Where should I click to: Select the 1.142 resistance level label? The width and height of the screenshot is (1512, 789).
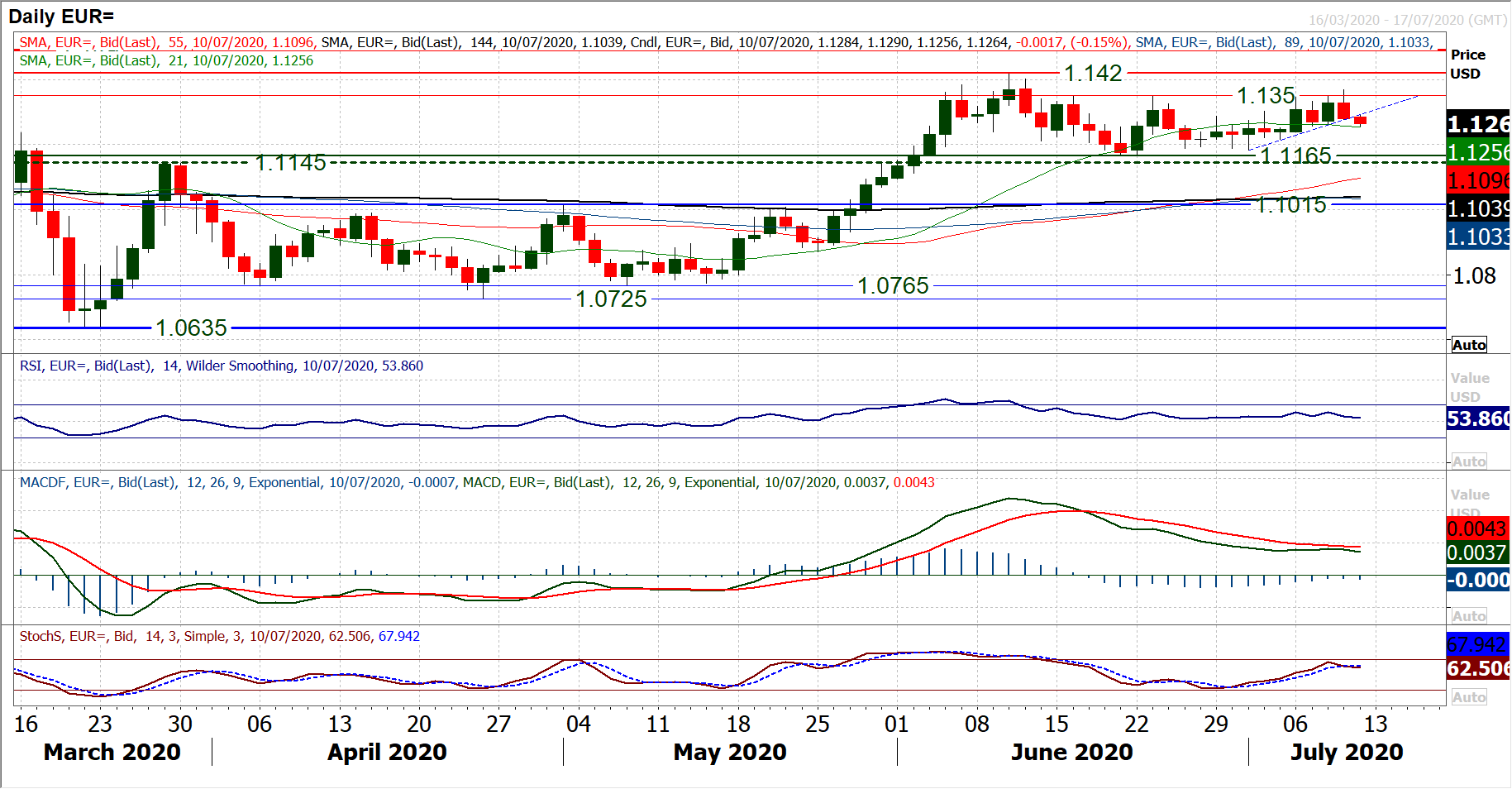point(1093,74)
